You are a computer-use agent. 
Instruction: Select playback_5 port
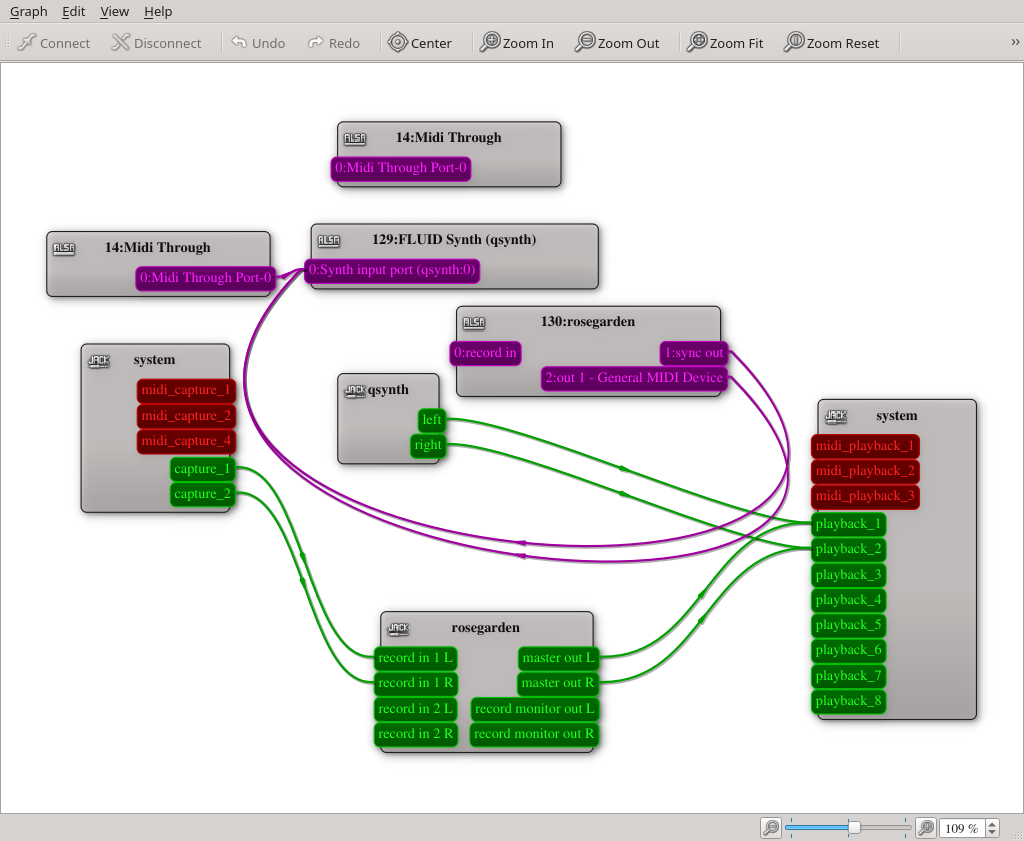click(x=848, y=625)
